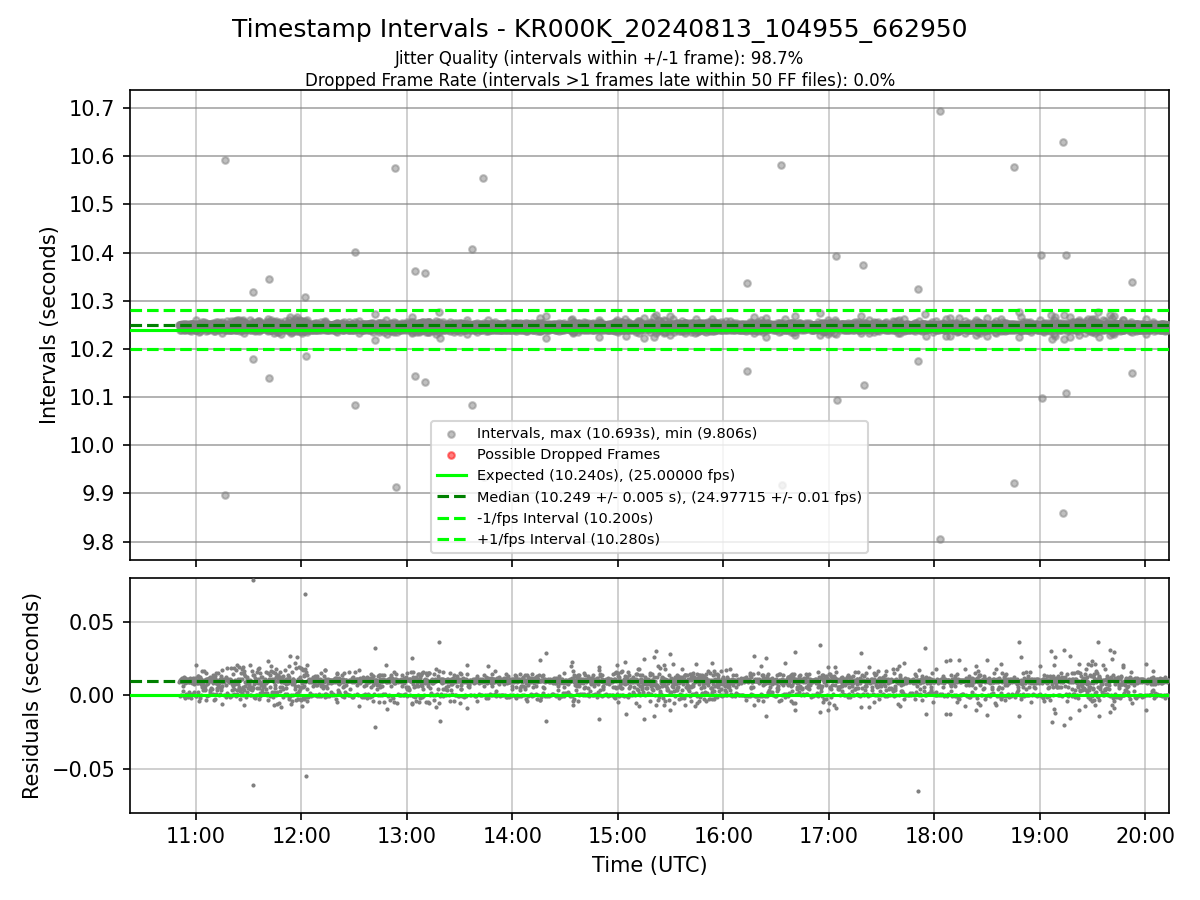Click the 'Residuals (seconds)' y-axis label
Image resolution: width=1200 pixels, height=900 pixels.
tap(32, 696)
